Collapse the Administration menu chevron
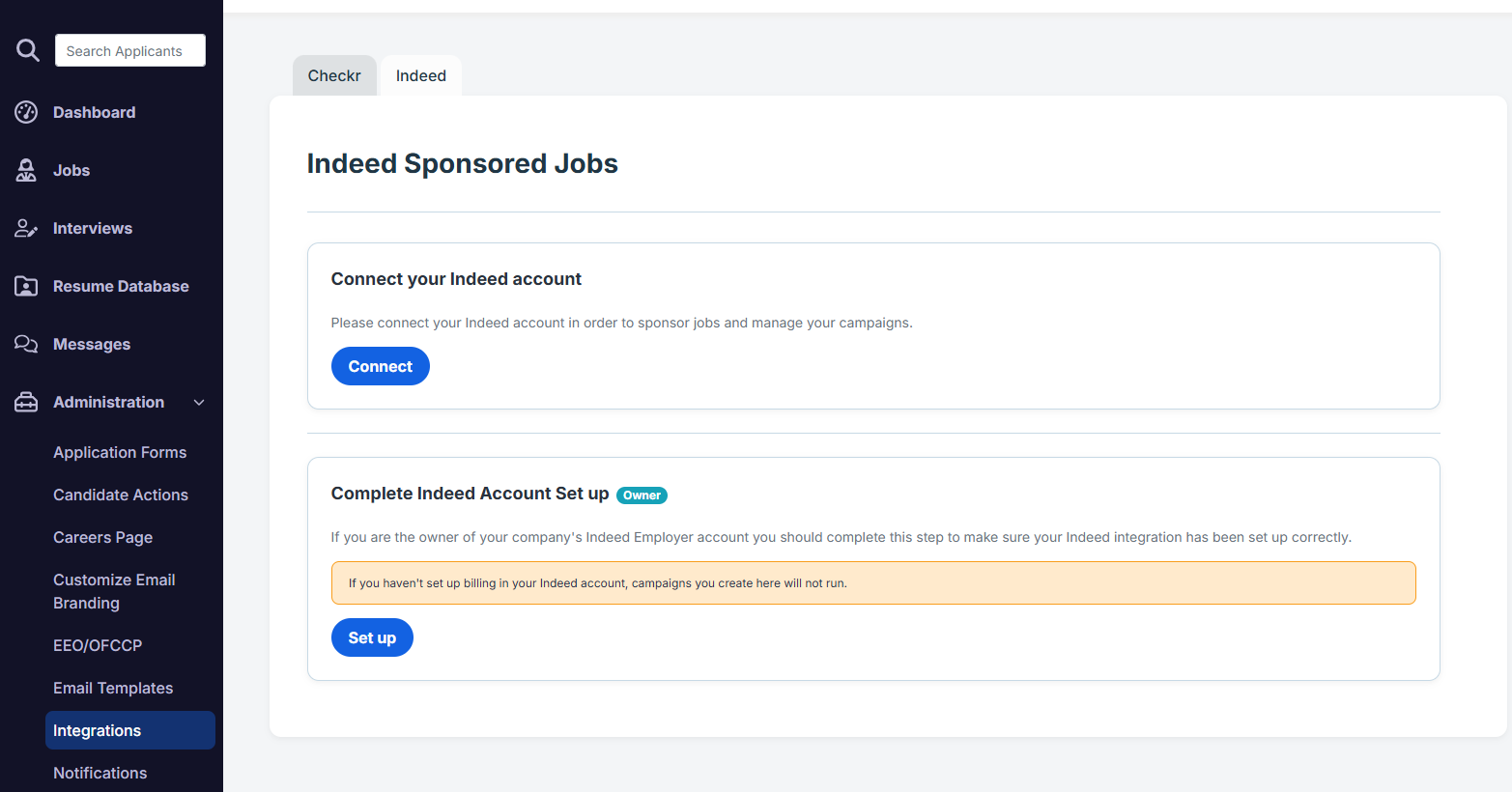Image resolution: width=1512 pixels, height=792 pixels. click(x=199, y=403)
